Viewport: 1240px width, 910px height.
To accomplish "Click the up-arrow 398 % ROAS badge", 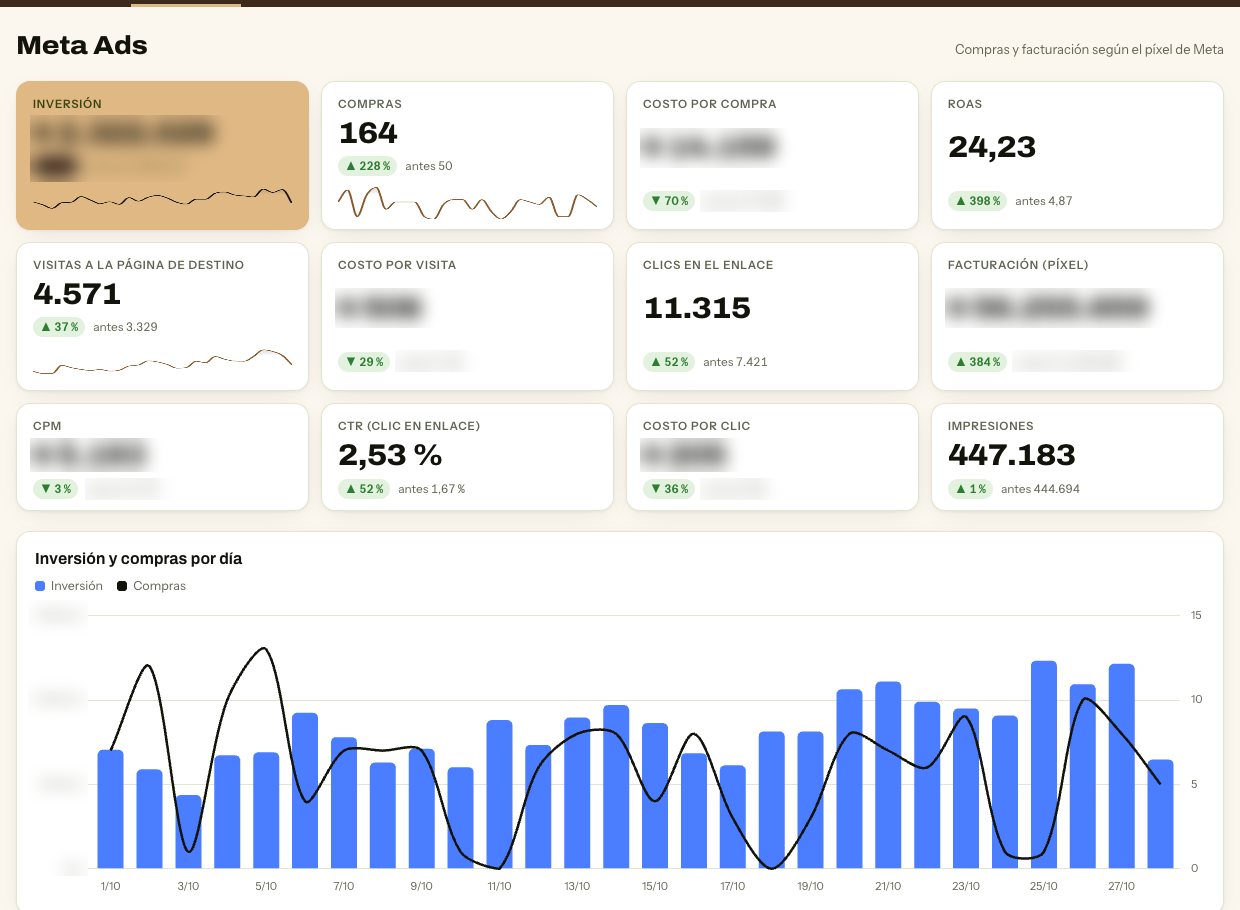I will [977, 201].
